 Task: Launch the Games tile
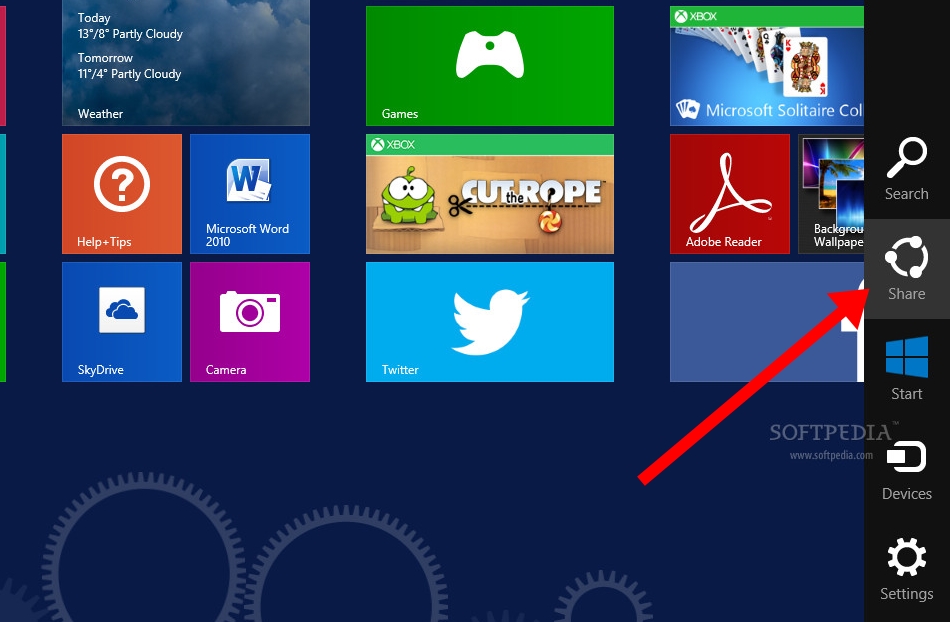tap(490, 66)
